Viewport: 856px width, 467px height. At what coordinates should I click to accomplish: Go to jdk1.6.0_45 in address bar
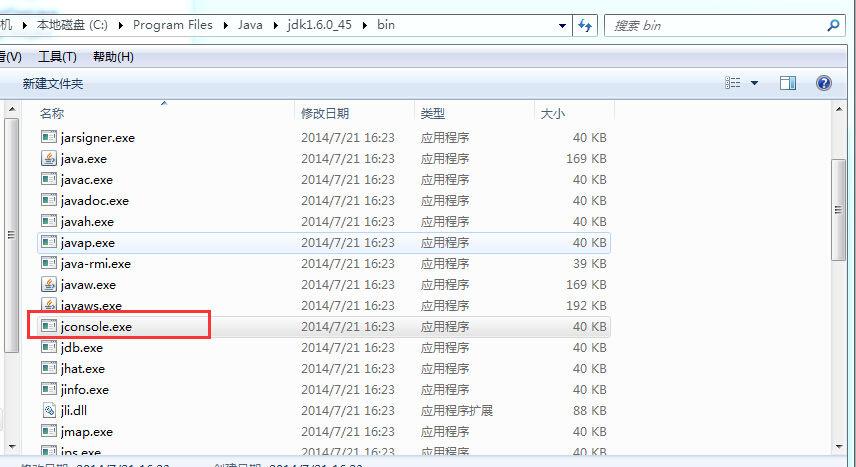point(319,25)
